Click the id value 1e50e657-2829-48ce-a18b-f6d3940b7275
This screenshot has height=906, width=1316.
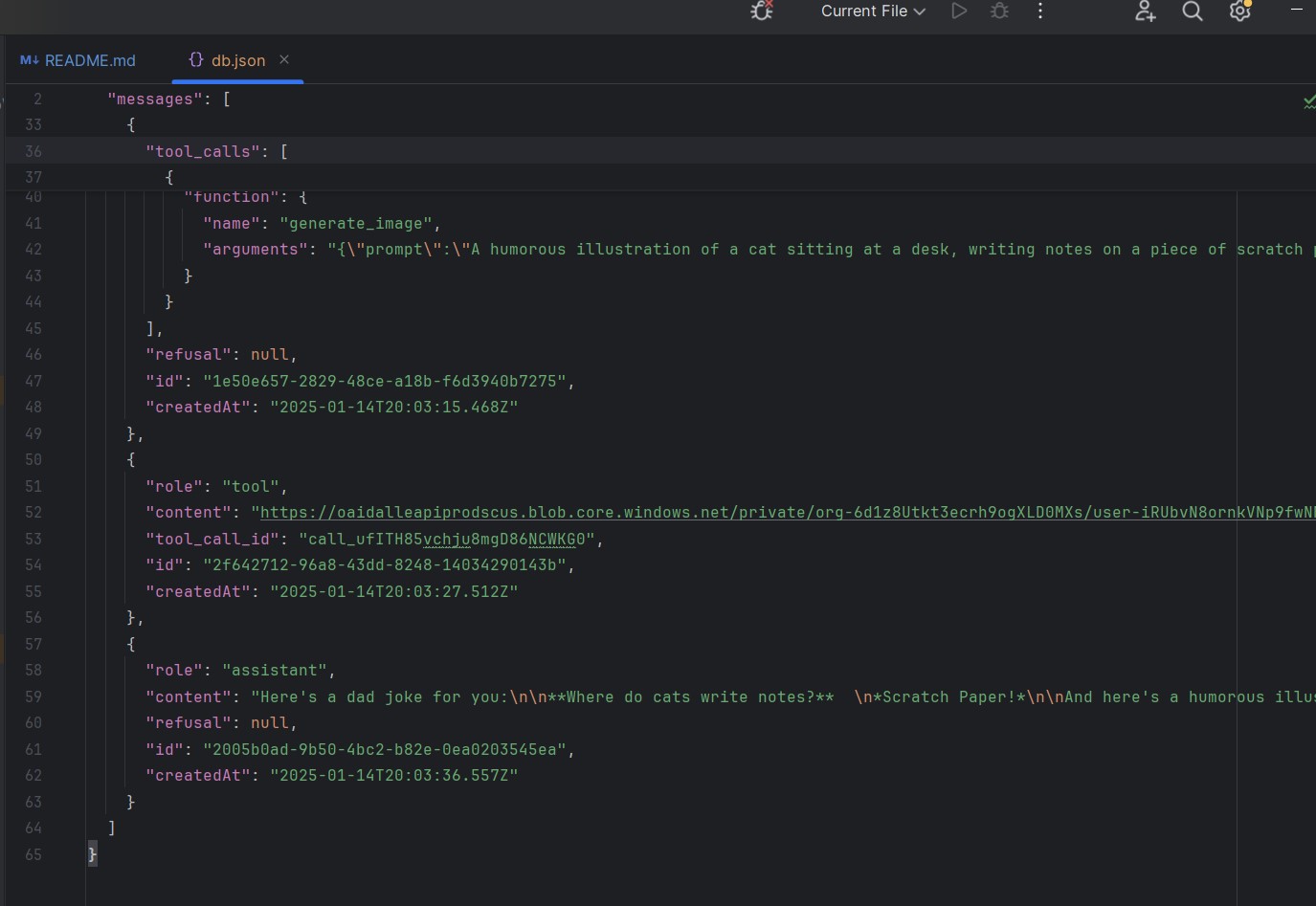pyautogui.click(x=385, y=381)
